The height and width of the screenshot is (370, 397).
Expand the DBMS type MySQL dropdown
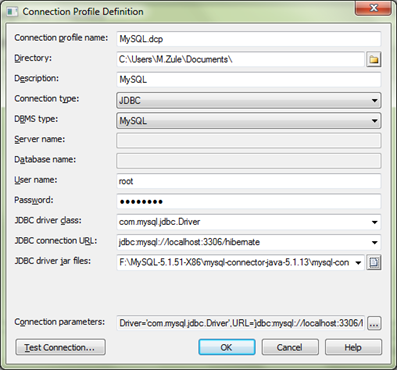[374, 121]
